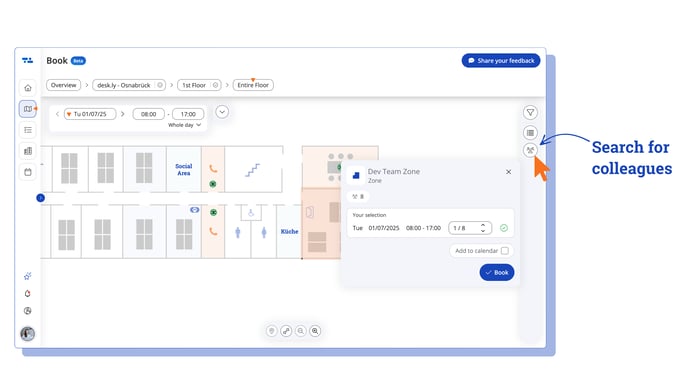Zoom in on the floor map
The image size is (688, 387).
[x=315, y=331]
